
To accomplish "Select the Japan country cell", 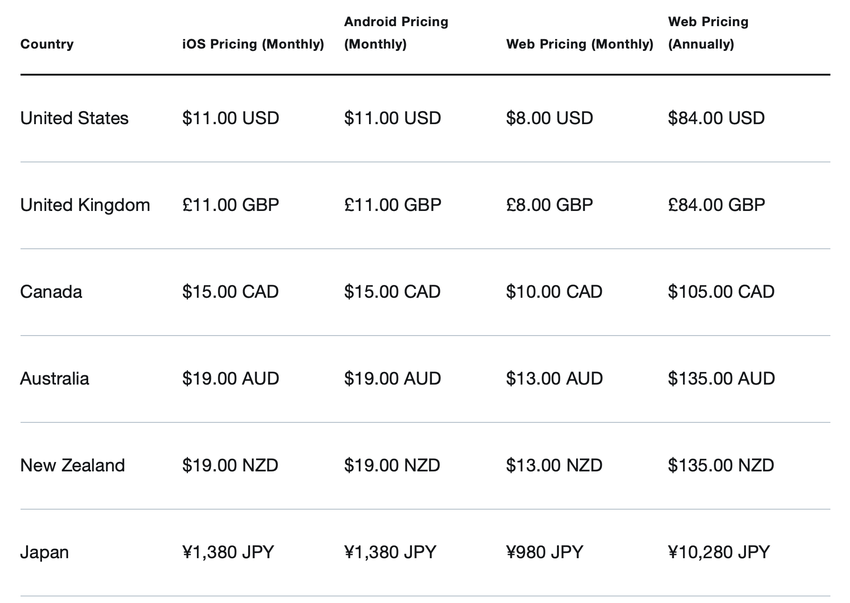I will click(45, 552).
